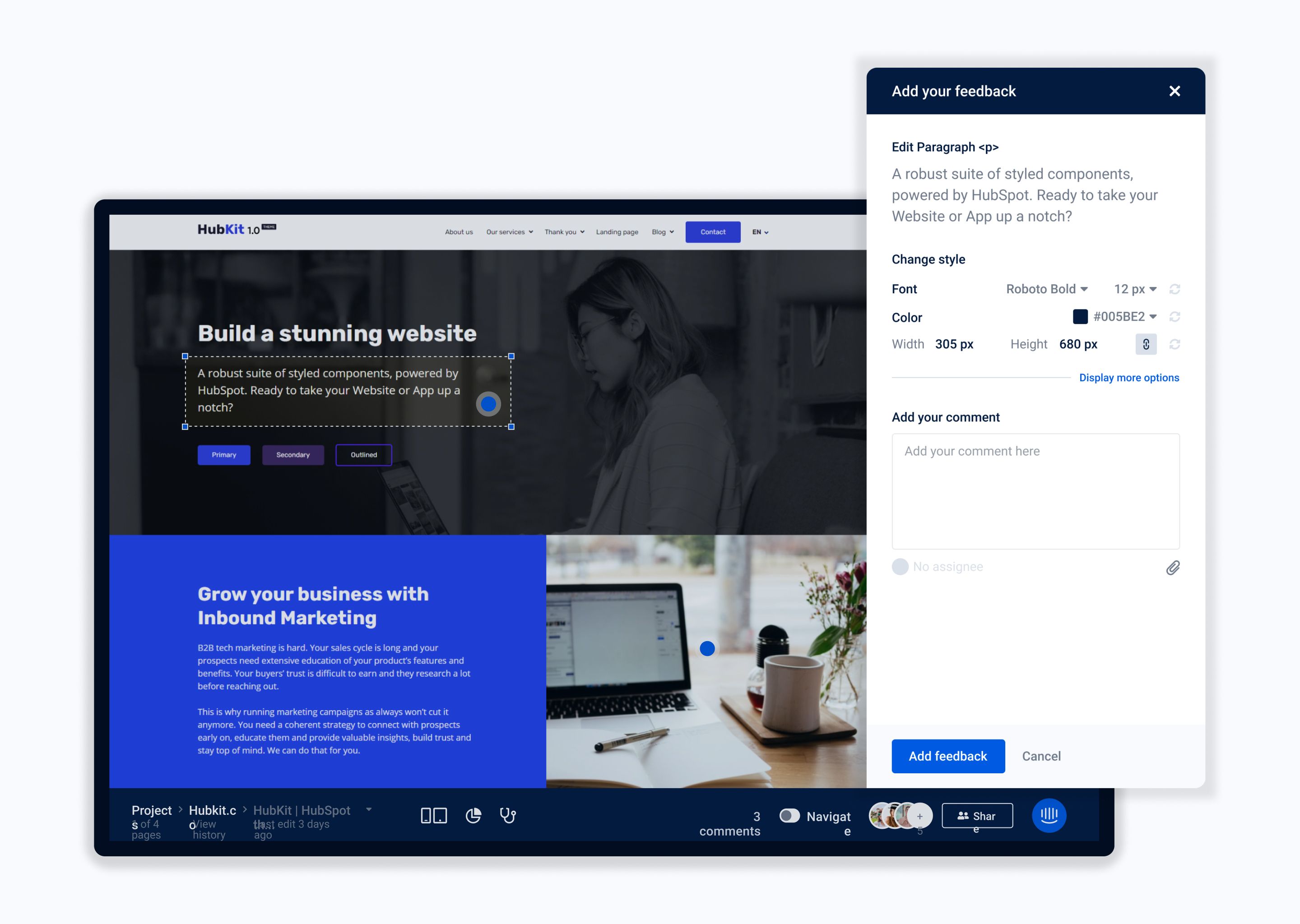This screenshot has width=1300, height=924.
Task: Toggle the width-height link lock
Action: tap(1146, 344)
